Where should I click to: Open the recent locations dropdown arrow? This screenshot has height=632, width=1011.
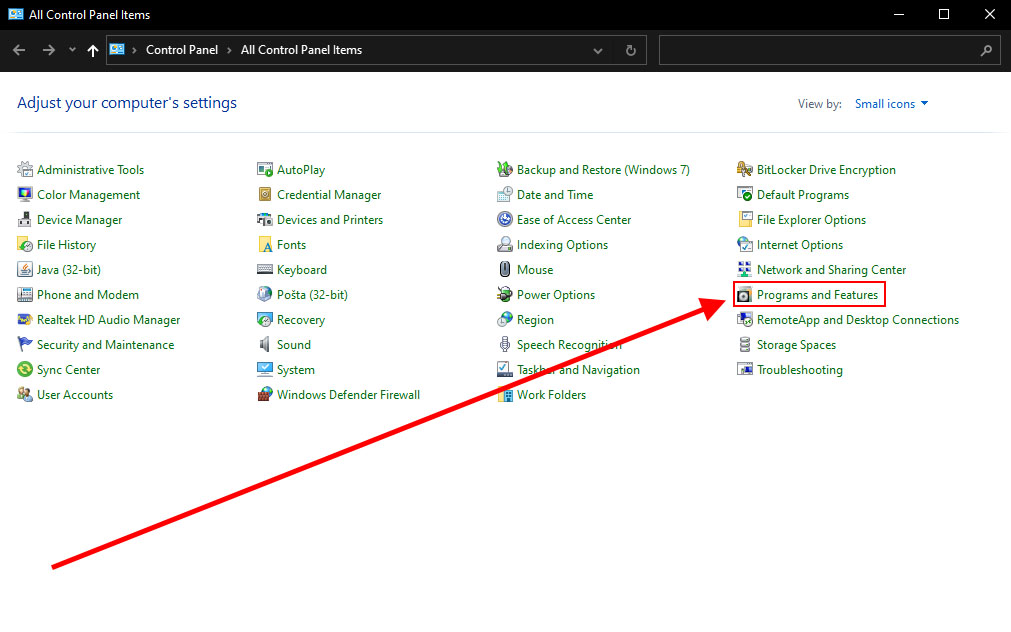click(x=72, y=50)
